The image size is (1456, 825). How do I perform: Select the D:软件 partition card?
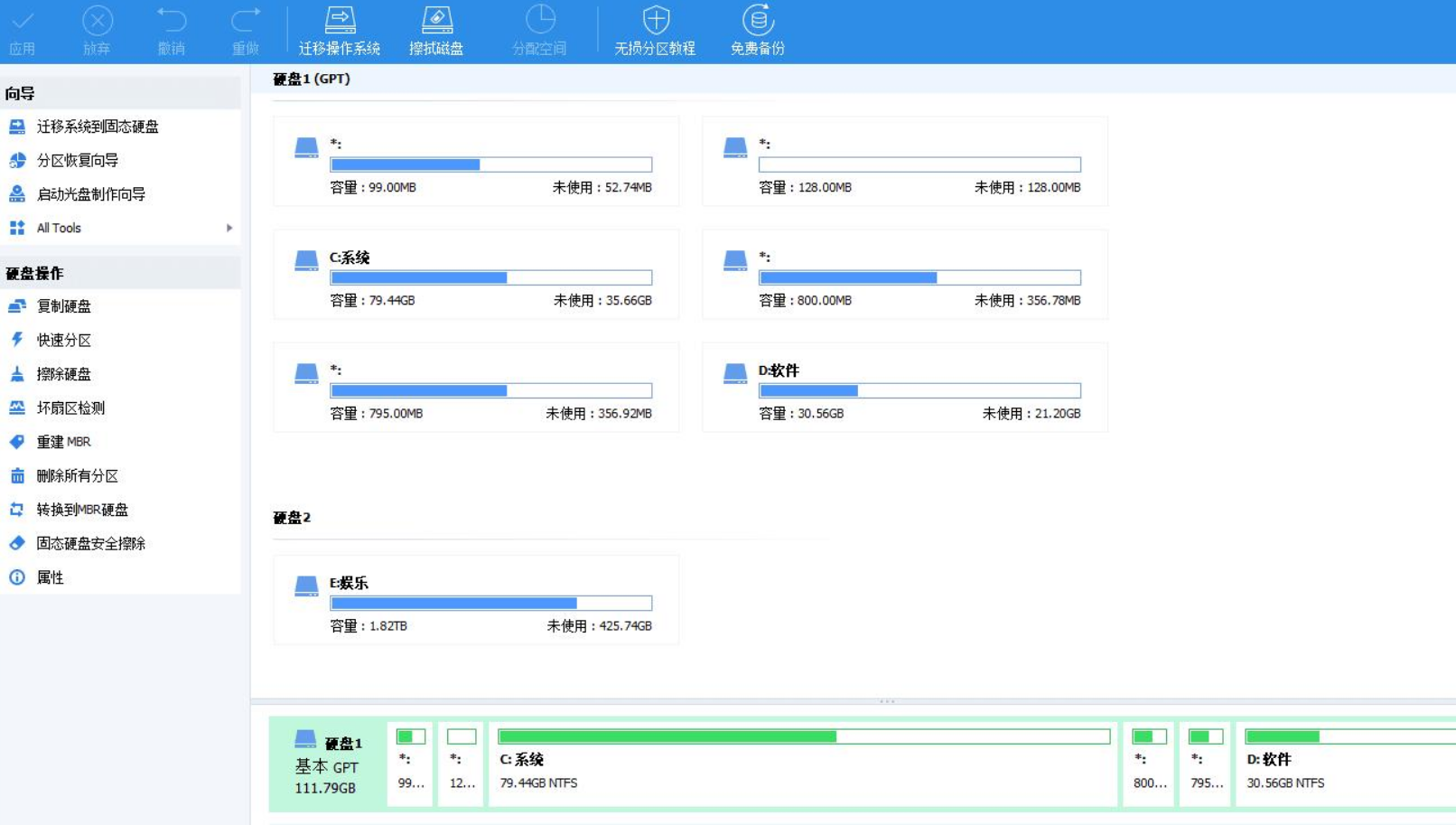click(x=903, y=387)
